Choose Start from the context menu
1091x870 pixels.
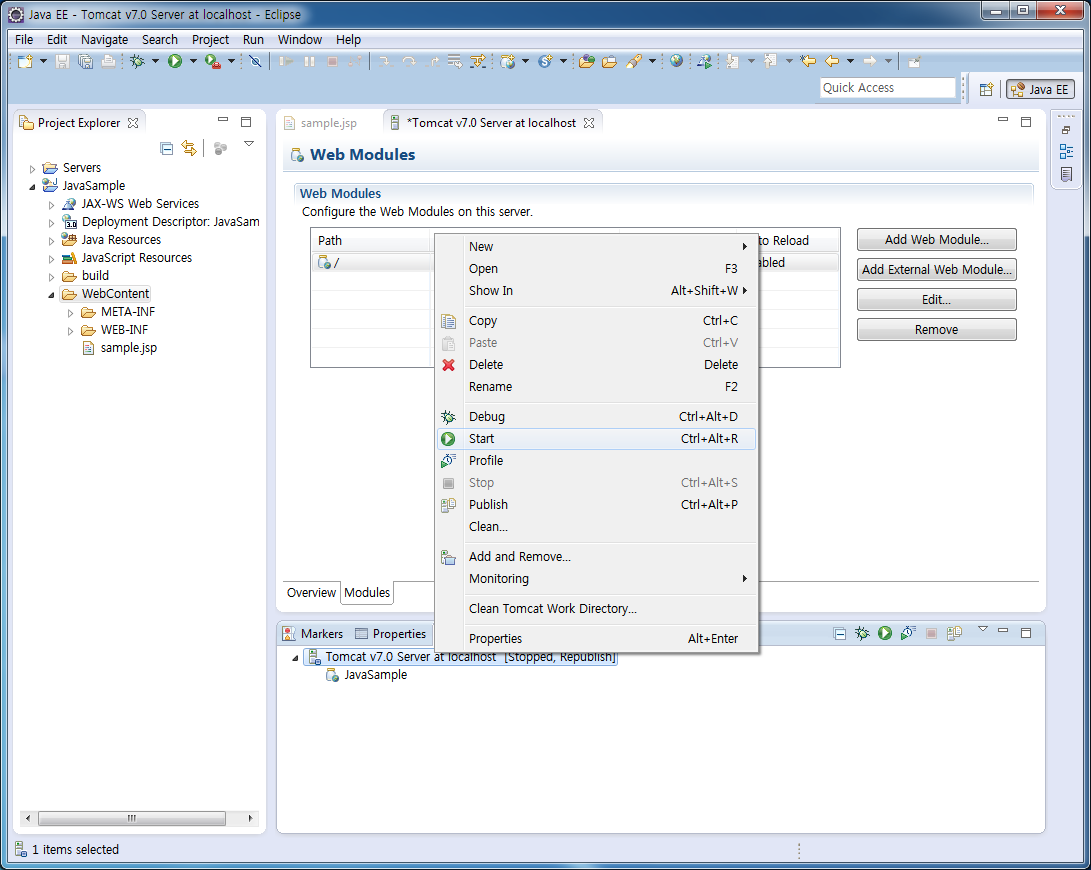(481, 439)
